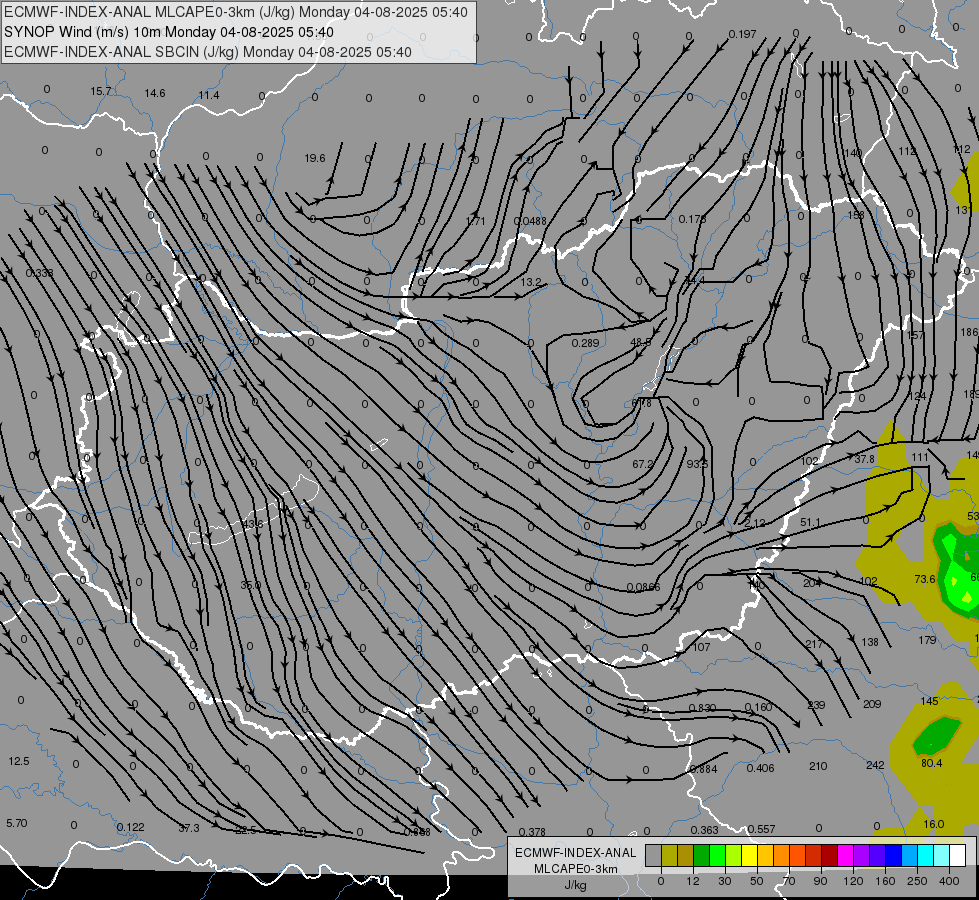Click the legend tick label 30
979x900 pixels.
click(x=724, y=881)
